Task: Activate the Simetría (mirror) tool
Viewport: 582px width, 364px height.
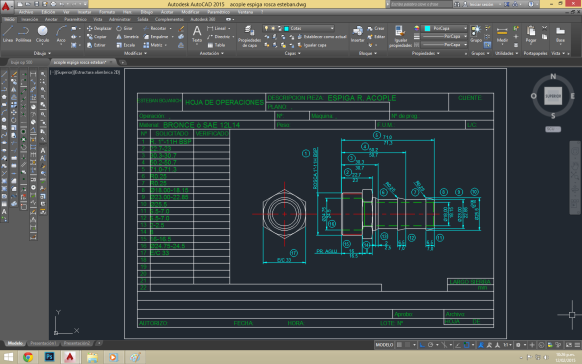Action: (x=127, y=37)
